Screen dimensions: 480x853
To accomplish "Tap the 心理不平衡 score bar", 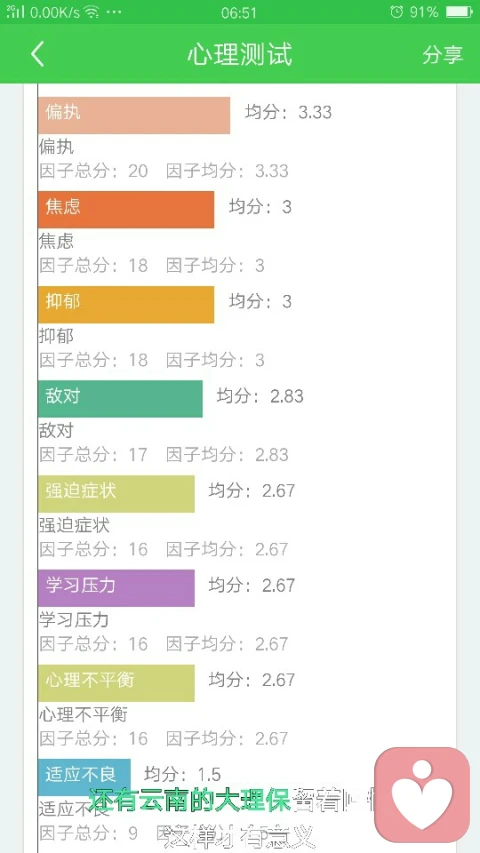I will click(x=116, y=683).
